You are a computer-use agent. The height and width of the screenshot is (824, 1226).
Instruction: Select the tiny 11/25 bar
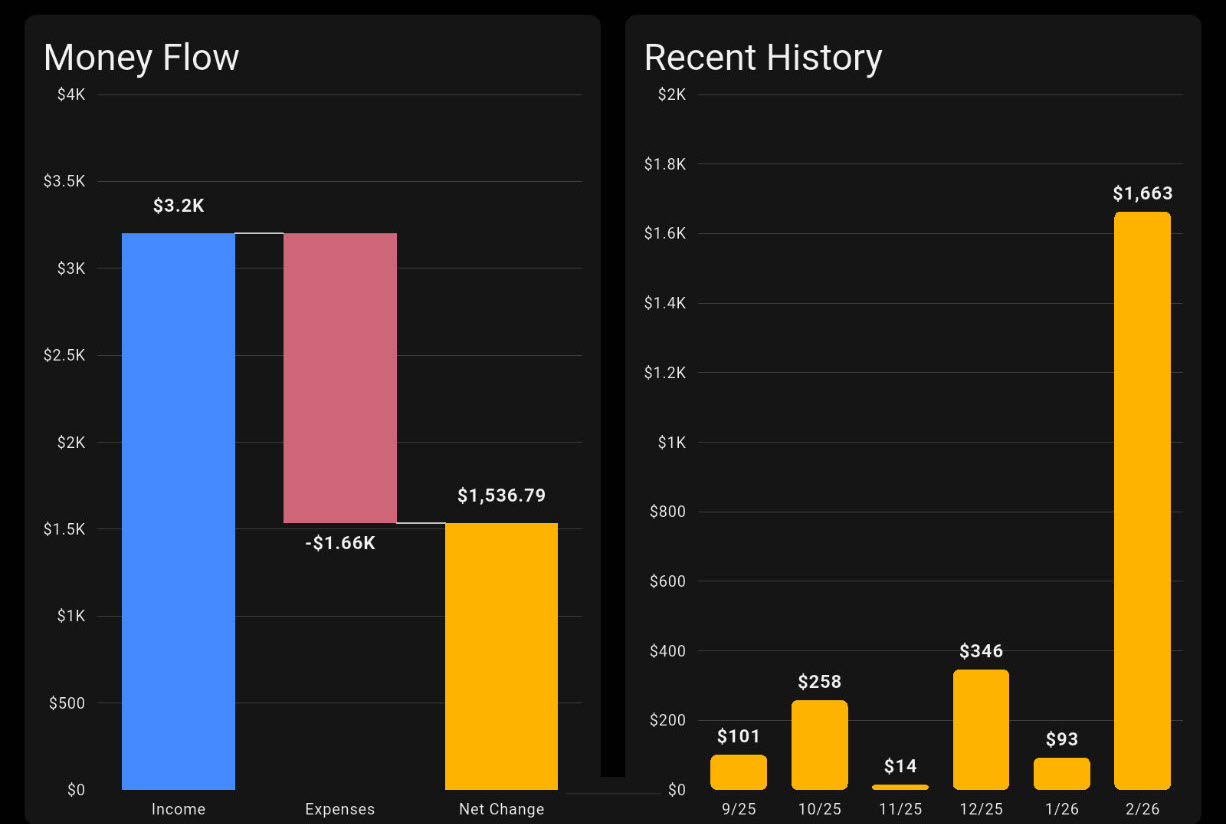click(x=900, y=789)
